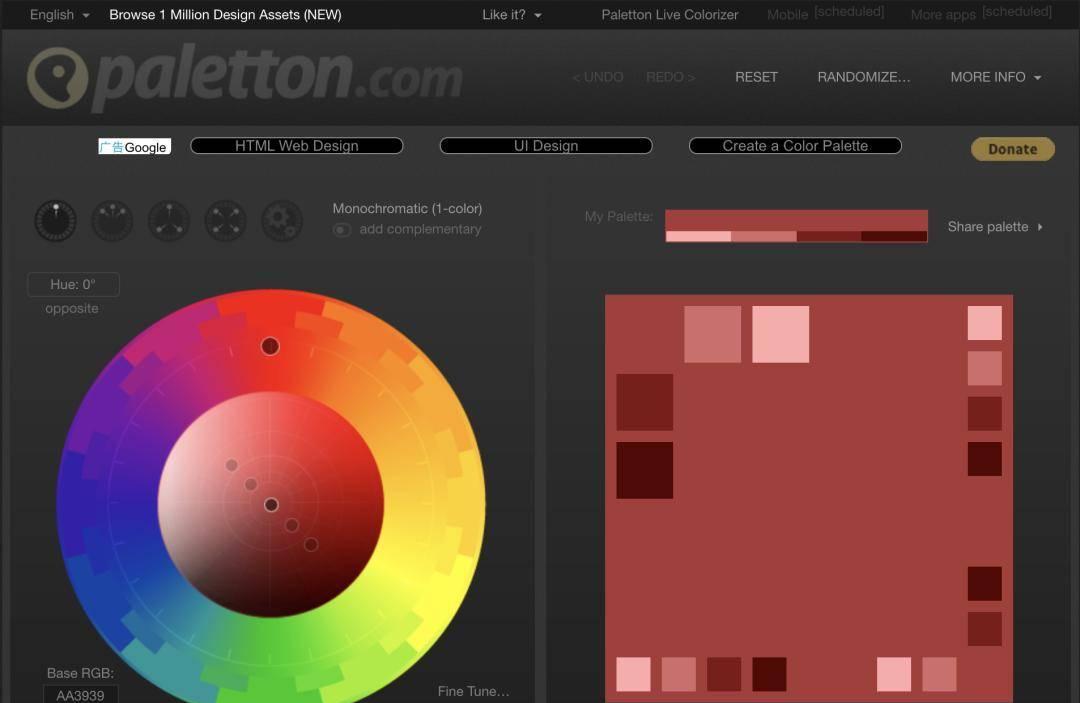The height and width of the screenshot is (703, 1080).
Task: Click the small light pink swatch at top right
Action: tap(985, 323)
